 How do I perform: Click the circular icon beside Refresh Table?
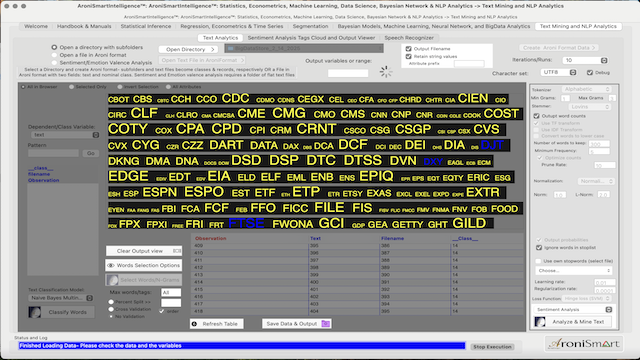(194, 324)
